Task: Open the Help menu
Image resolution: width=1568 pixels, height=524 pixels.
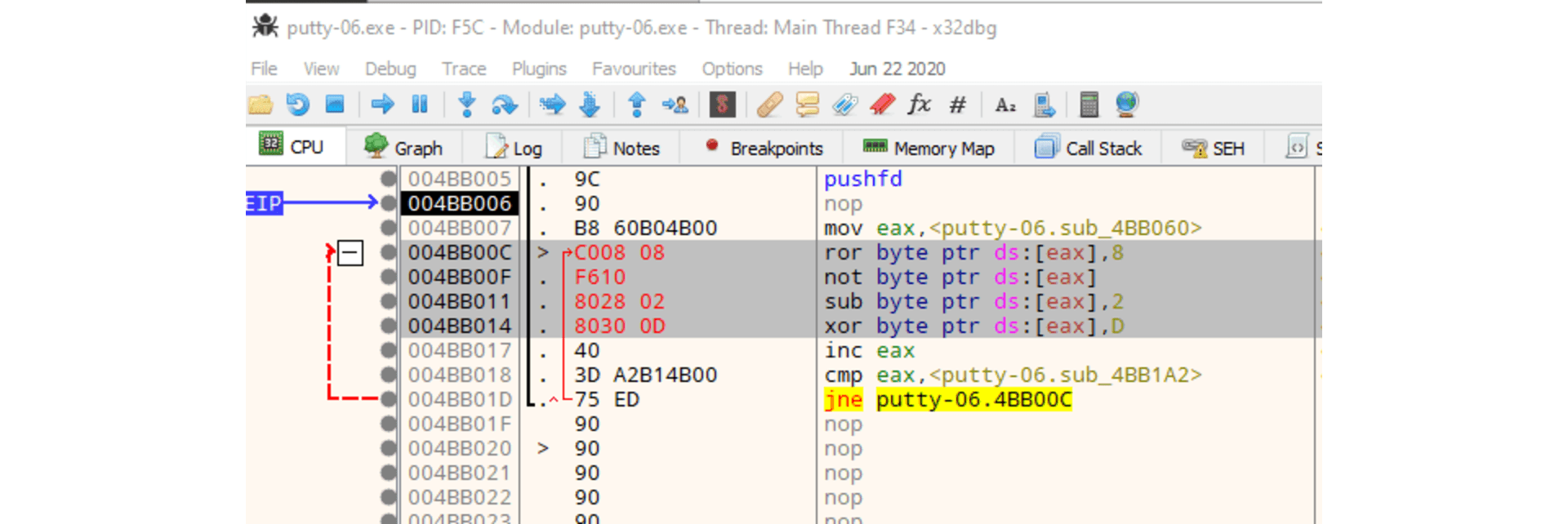Action: [x=805, y=69]
